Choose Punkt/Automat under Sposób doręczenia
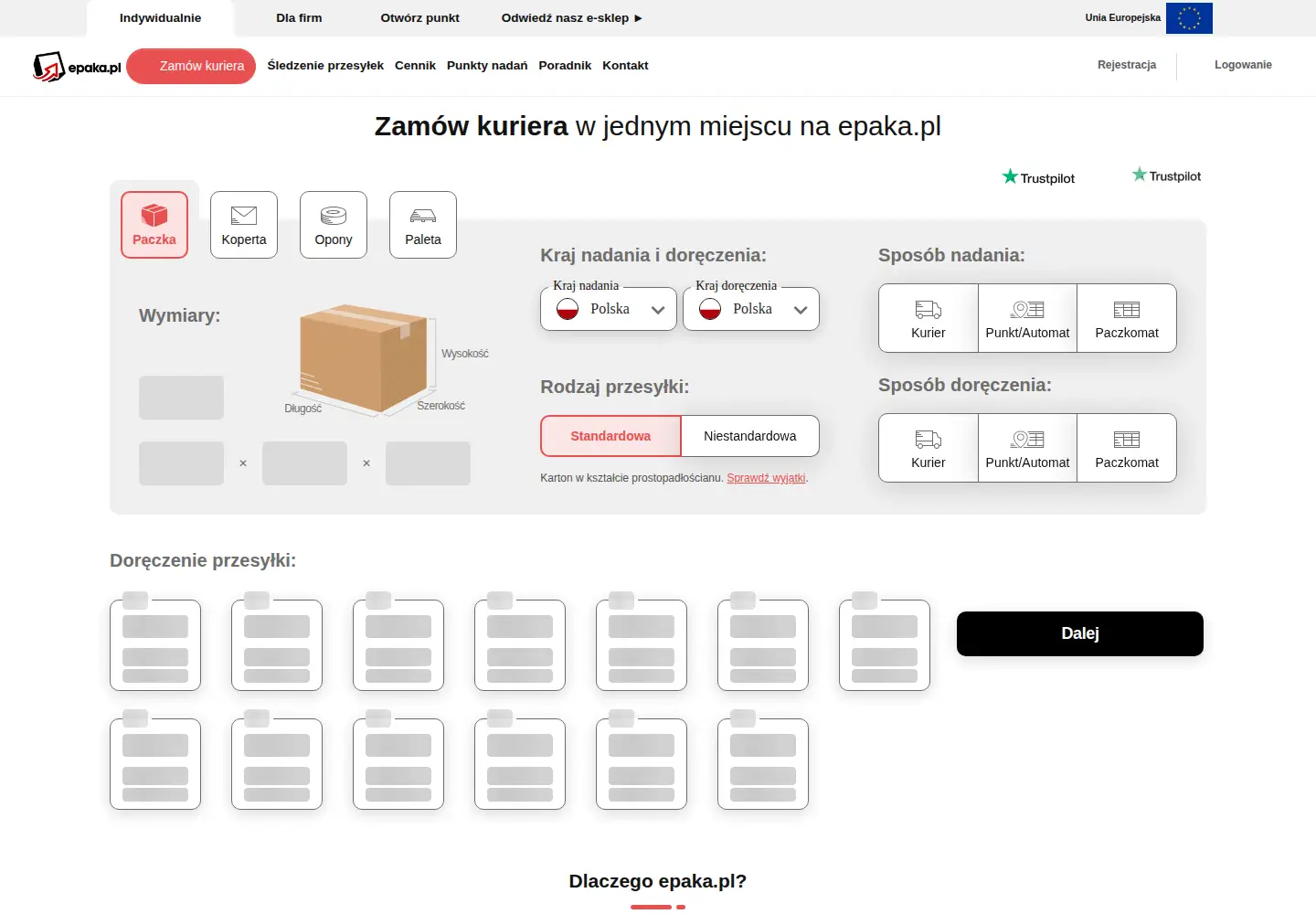Viewport: 1316px width, 914px height. tap(1027, 448)
